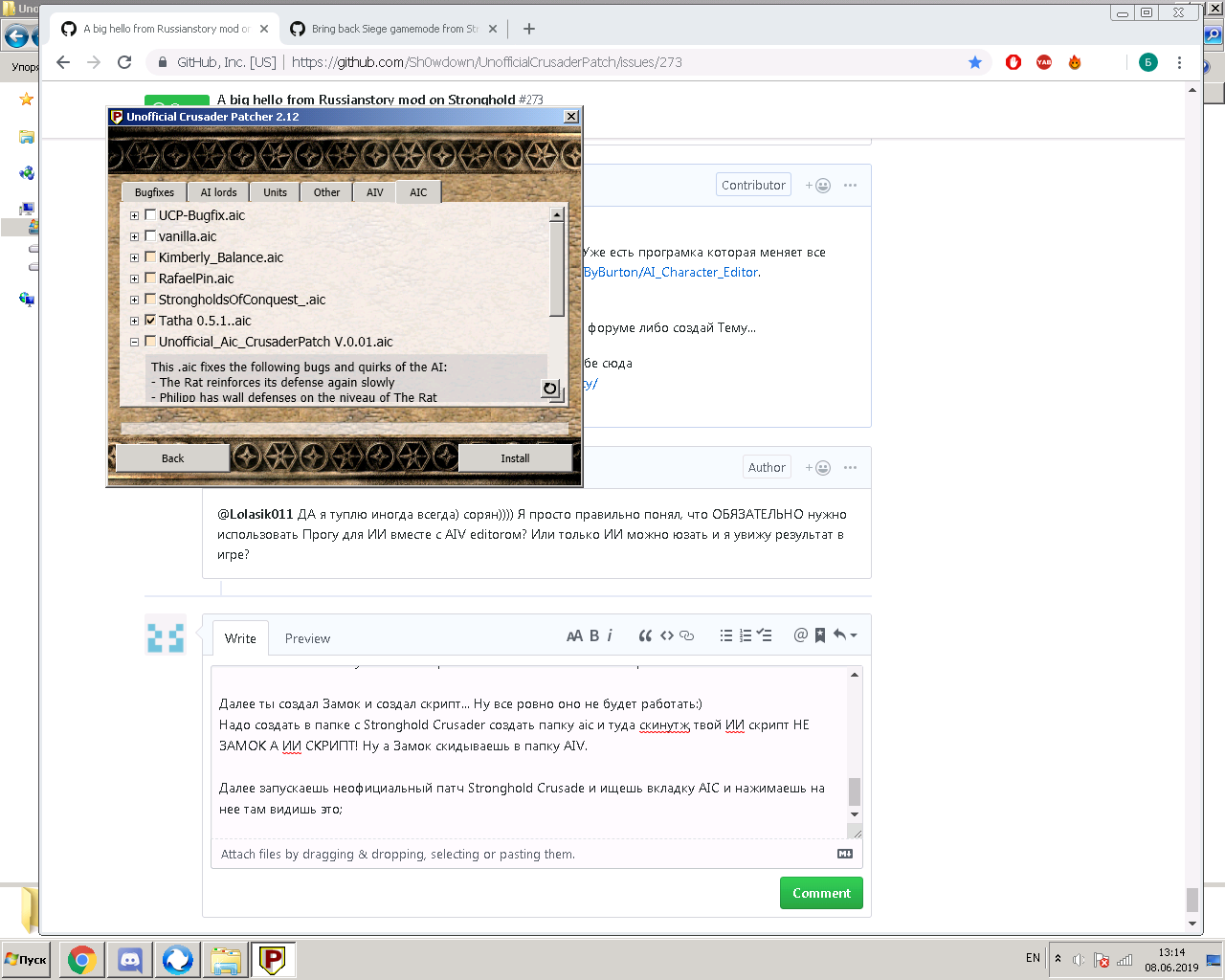1225x980 pixels.
Task: Insert code formatting in the comment
Action: [667, 635]
